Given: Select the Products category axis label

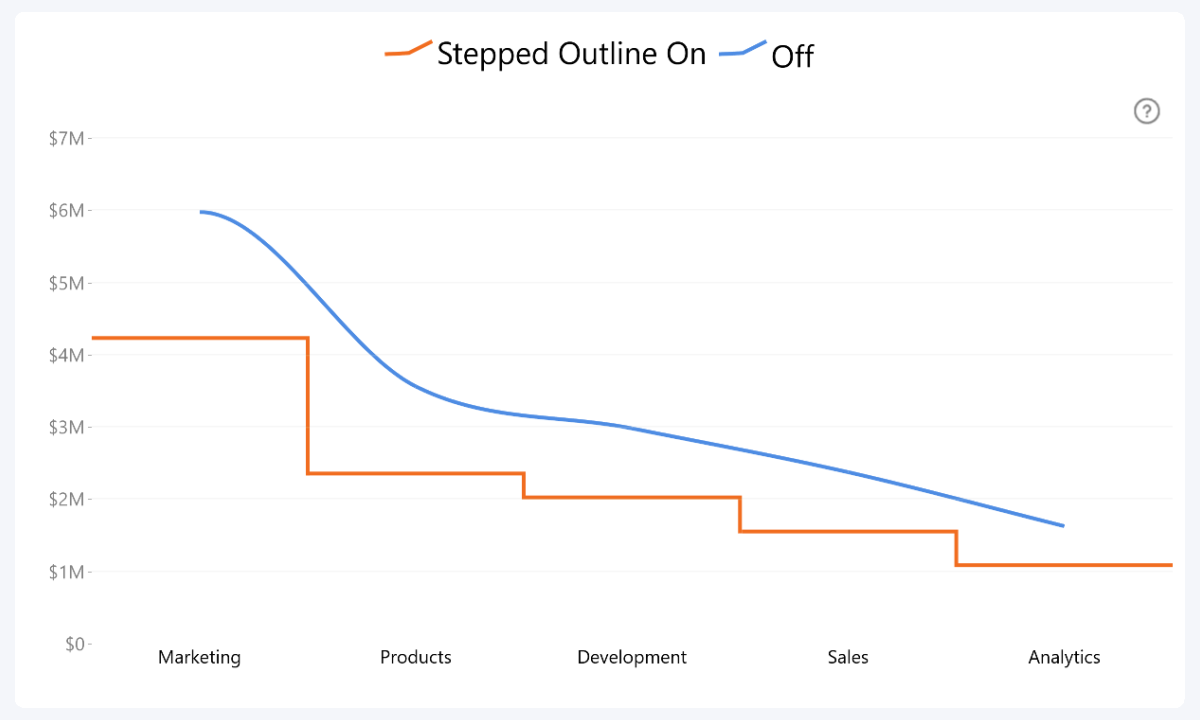Looking at the screenshot, I should pyautogui.click(x=416, y=657).
